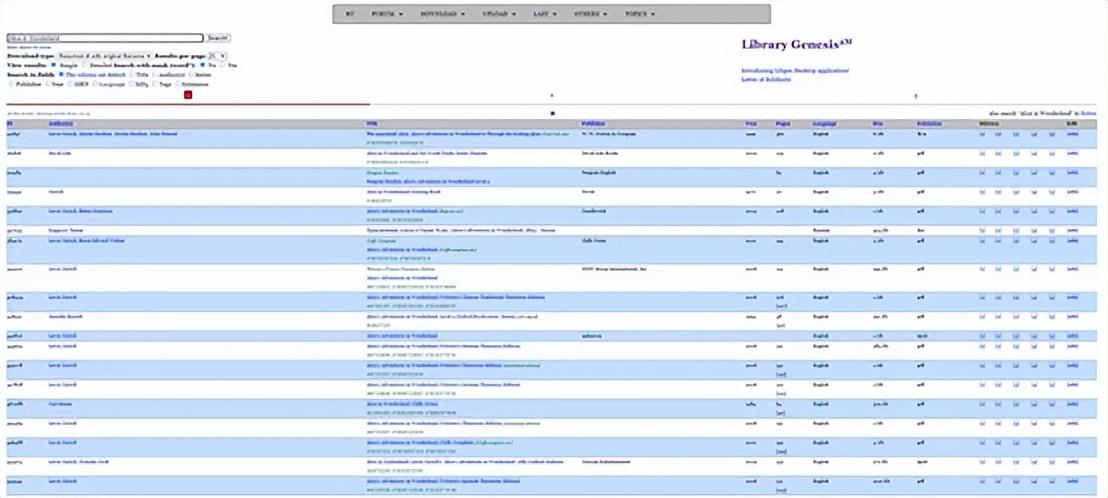The width and height of the screenshot is (1108, 498).
Task: Open mirror 1 in the W. W. Norton row
Action: point(982,134)
